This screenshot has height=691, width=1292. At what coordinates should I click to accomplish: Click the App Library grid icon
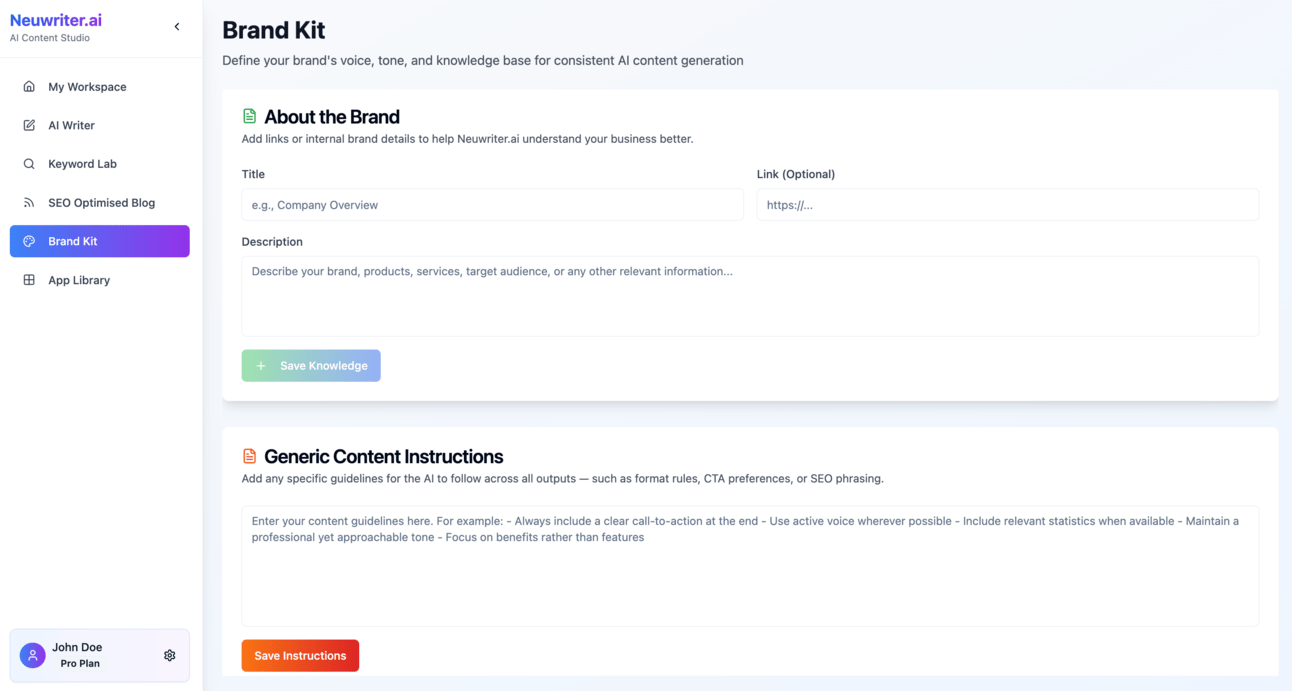(x=29, y=280)
